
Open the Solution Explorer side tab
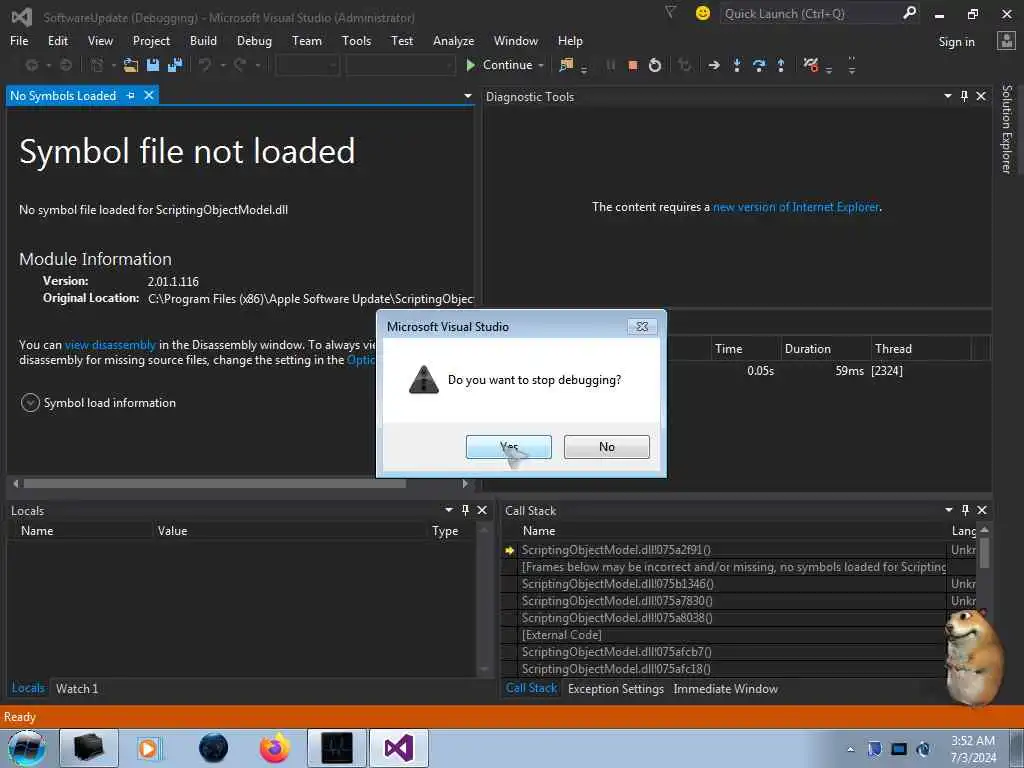(x=1006, y=129)
